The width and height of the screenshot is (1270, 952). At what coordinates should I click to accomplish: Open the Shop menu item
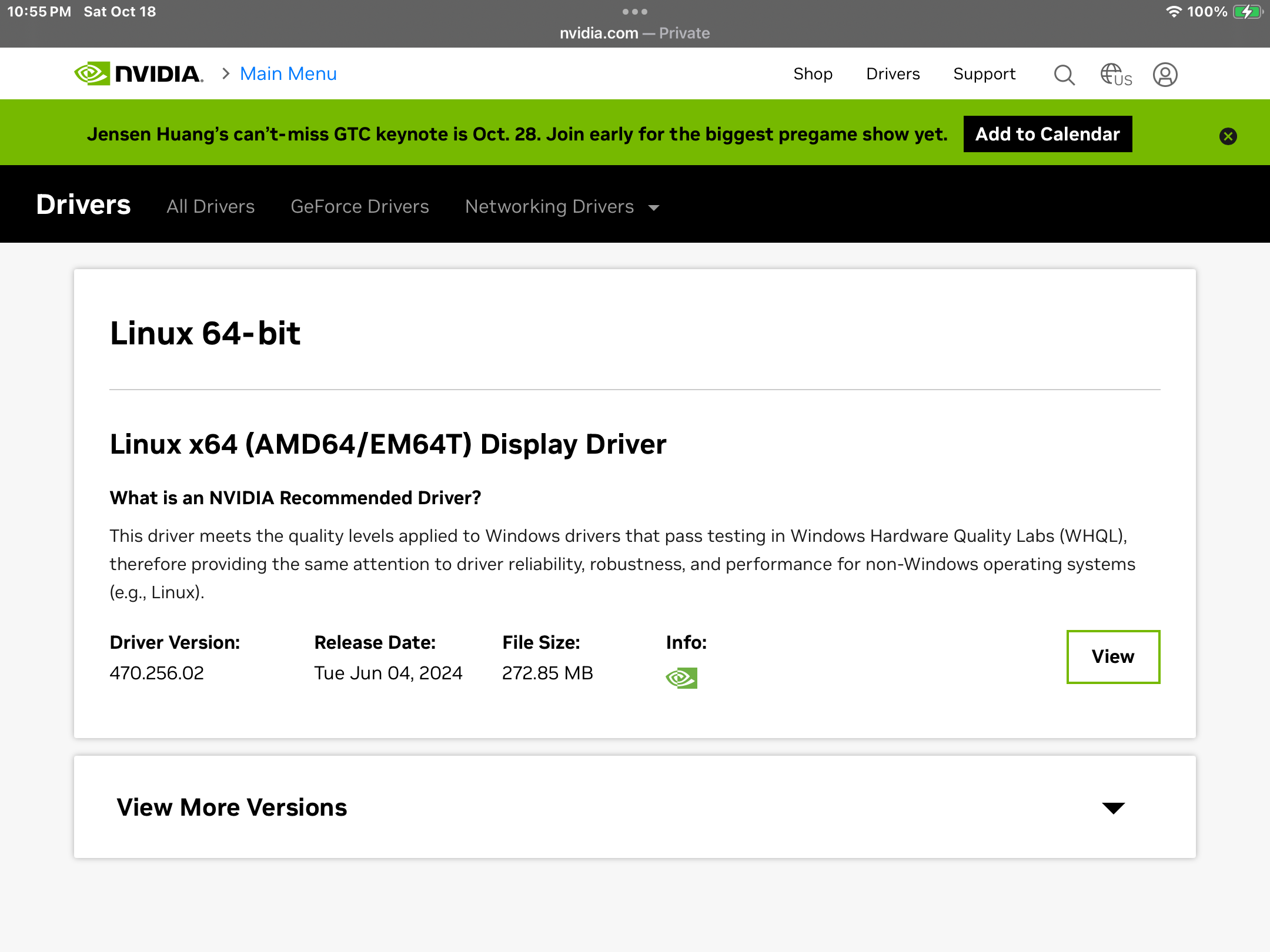click(x=813, y=74)
